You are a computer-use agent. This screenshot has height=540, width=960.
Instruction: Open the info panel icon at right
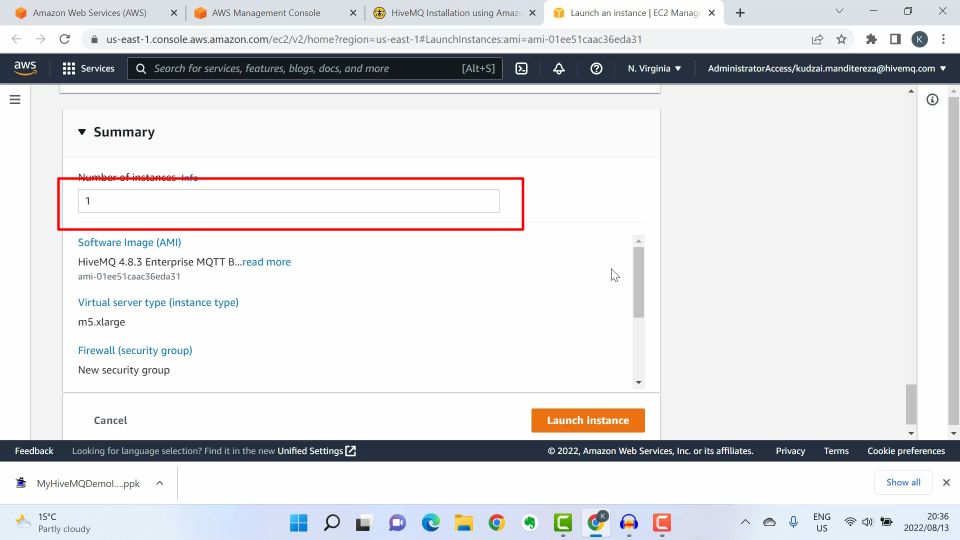point(932,99)
